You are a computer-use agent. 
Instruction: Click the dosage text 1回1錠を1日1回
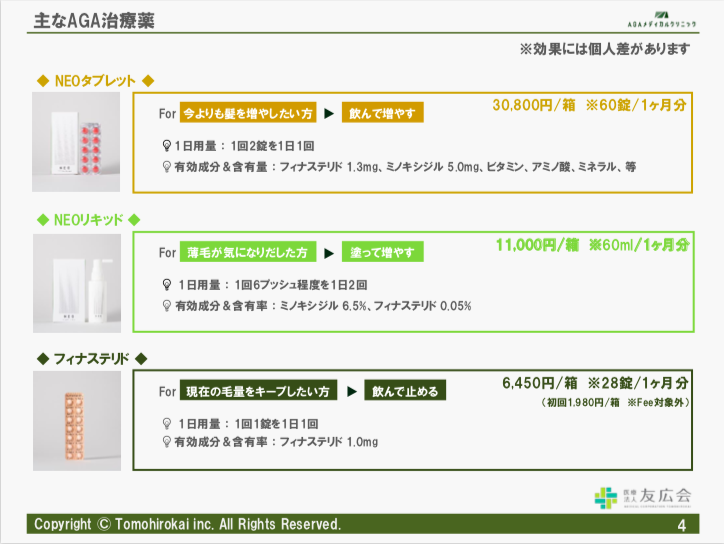(x=276, y=423)
